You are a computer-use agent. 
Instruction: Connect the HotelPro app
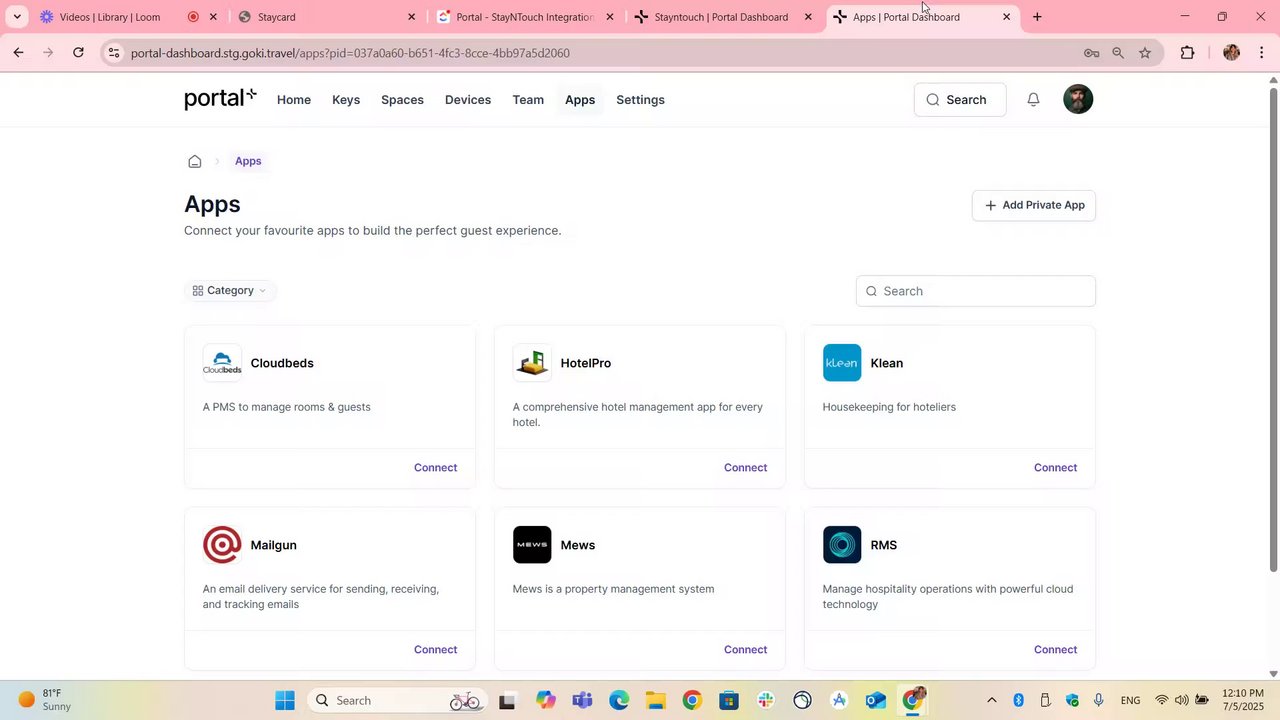pos(745,468)
